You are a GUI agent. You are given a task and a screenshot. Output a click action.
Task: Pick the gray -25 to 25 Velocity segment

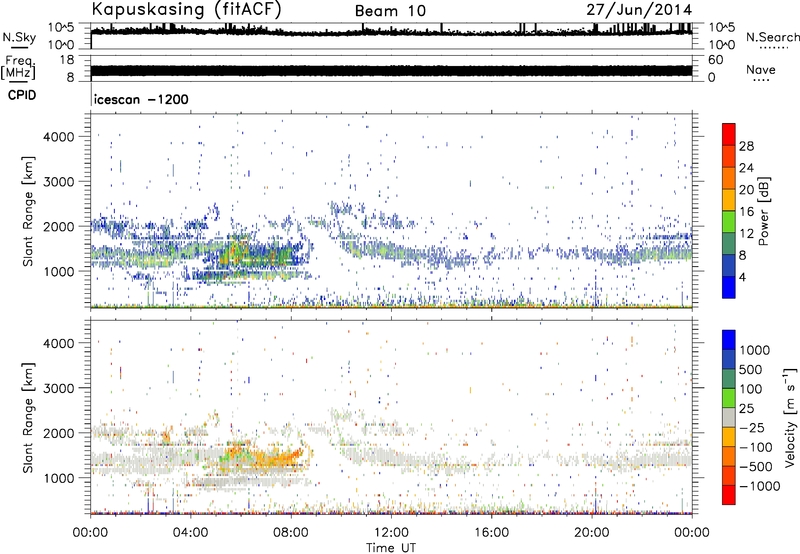pyautogui.click(x=729, y=417)
